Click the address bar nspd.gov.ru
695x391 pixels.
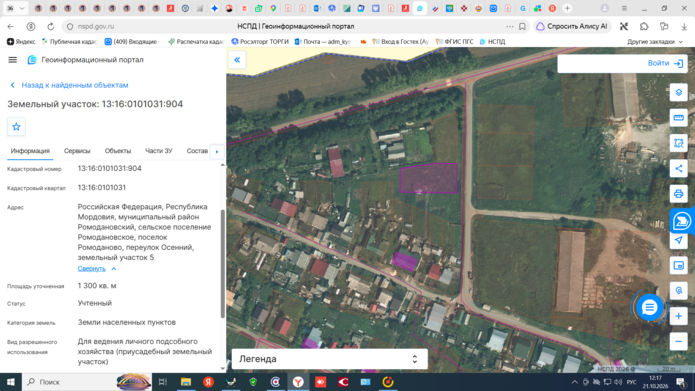coord(96,27)
